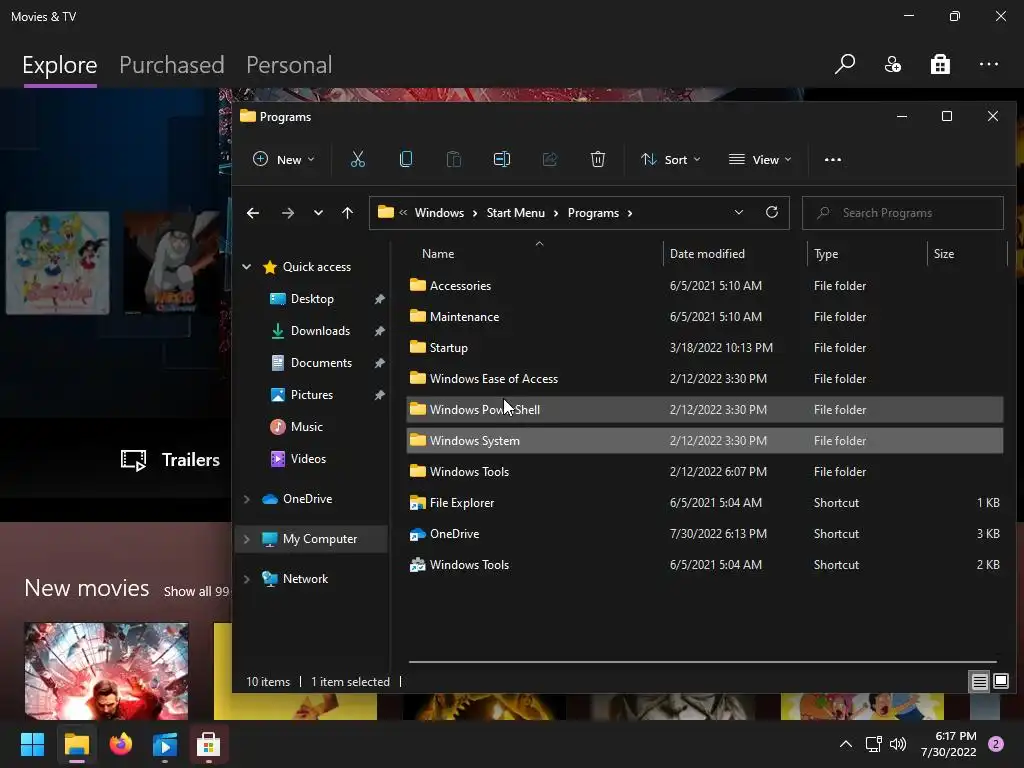
Task: Click Microsoft Store taskbar icon
Action: (x=208, y=744)
